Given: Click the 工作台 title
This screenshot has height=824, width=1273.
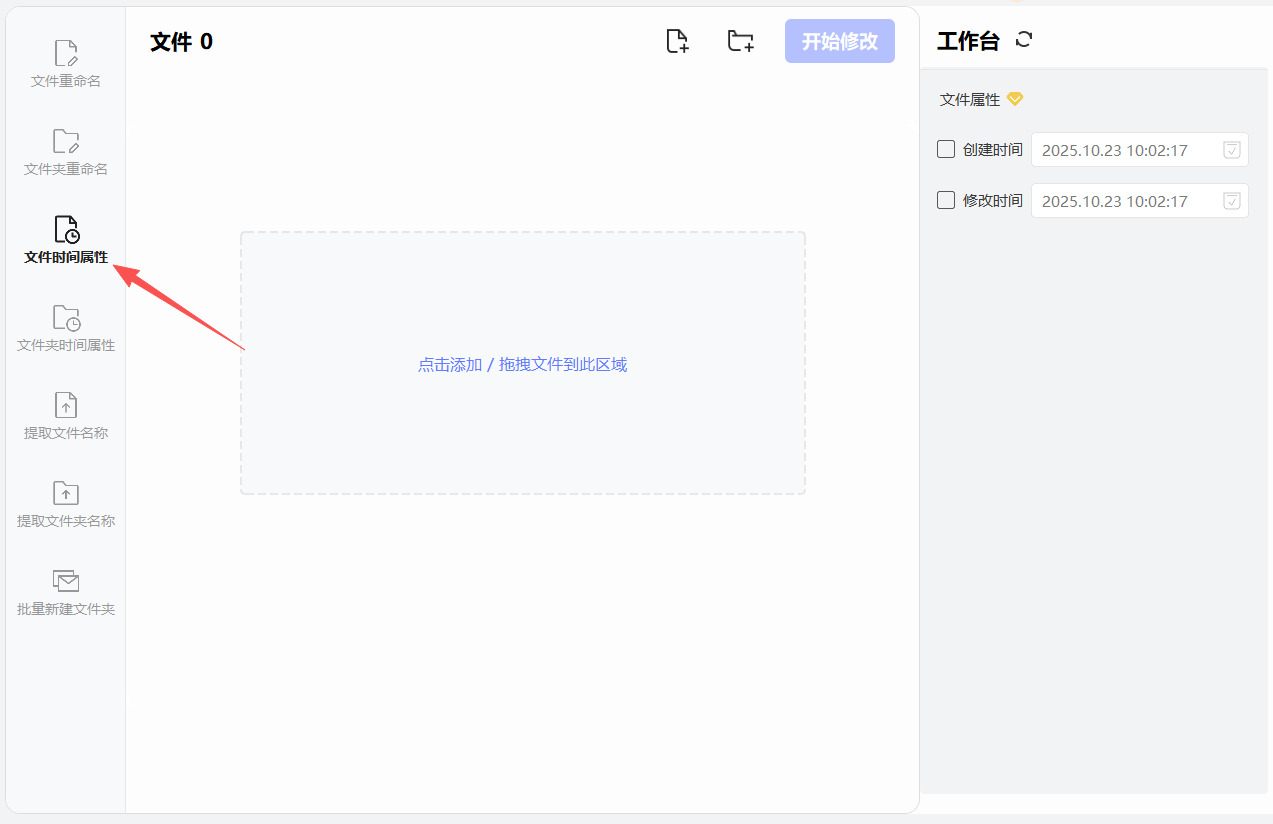Looking at the screenshot, I should (x=968, y=41).
